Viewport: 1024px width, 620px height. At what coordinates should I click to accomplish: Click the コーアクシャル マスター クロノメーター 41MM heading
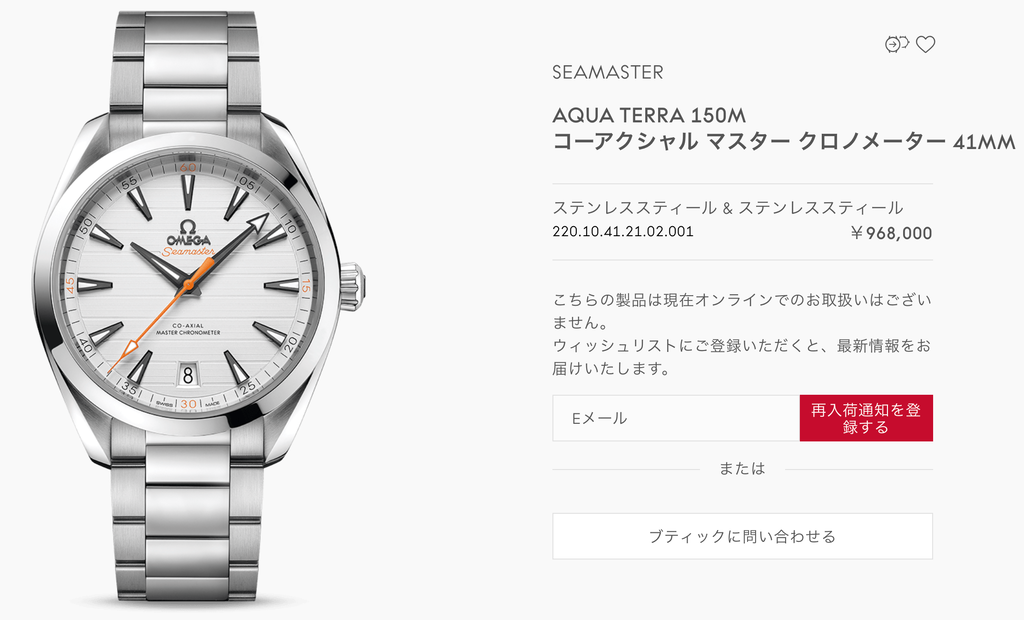(x=784, y=141)
